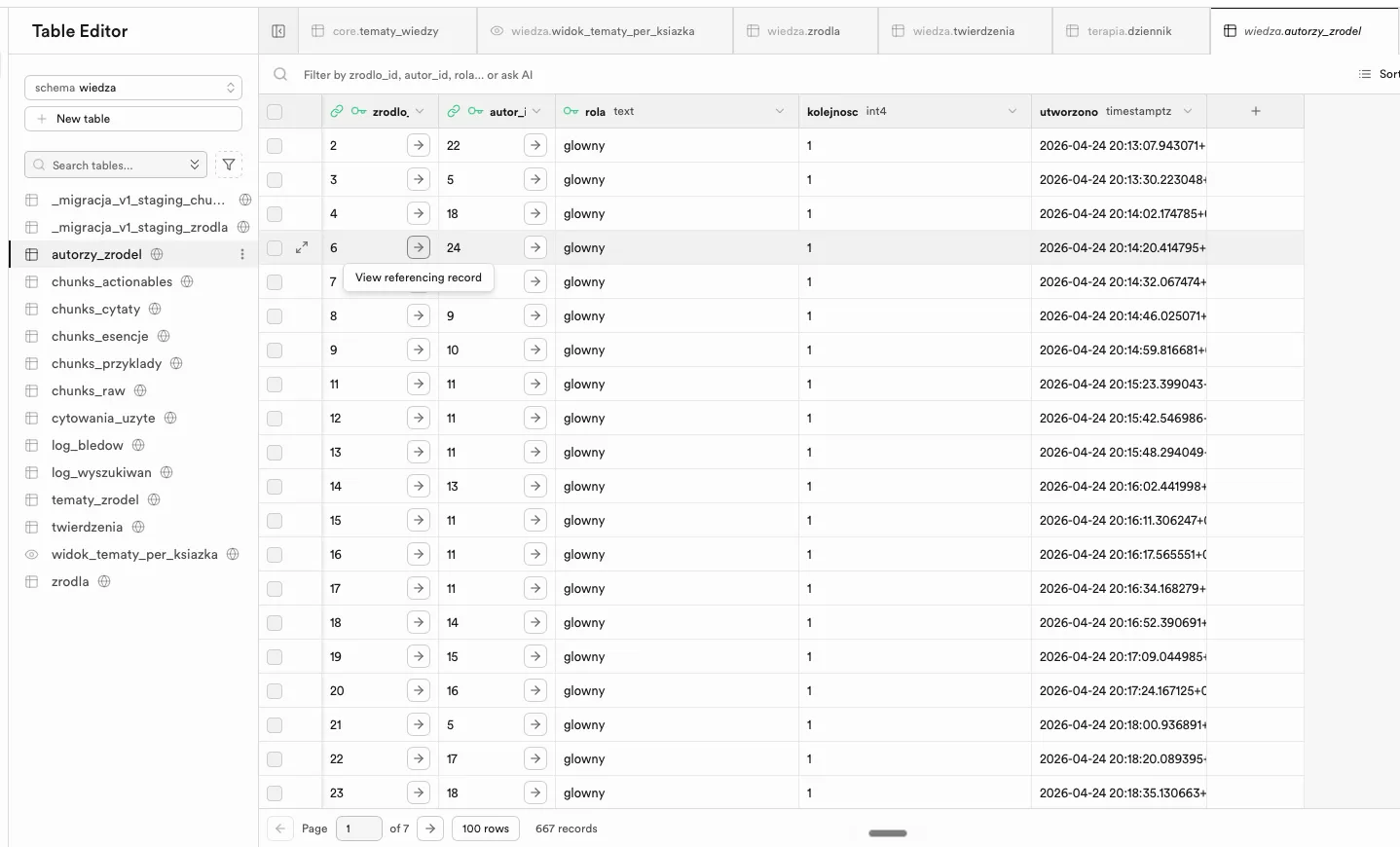Open utworzono column header dropdown

pyautogui.click(x=1188, y=111)
